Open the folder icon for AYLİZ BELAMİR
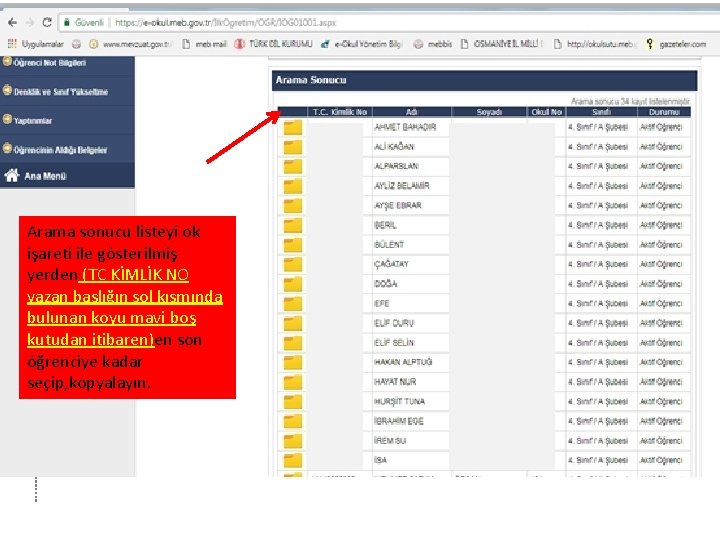Viewport: 720px width, 540px height. click(292, 186)
